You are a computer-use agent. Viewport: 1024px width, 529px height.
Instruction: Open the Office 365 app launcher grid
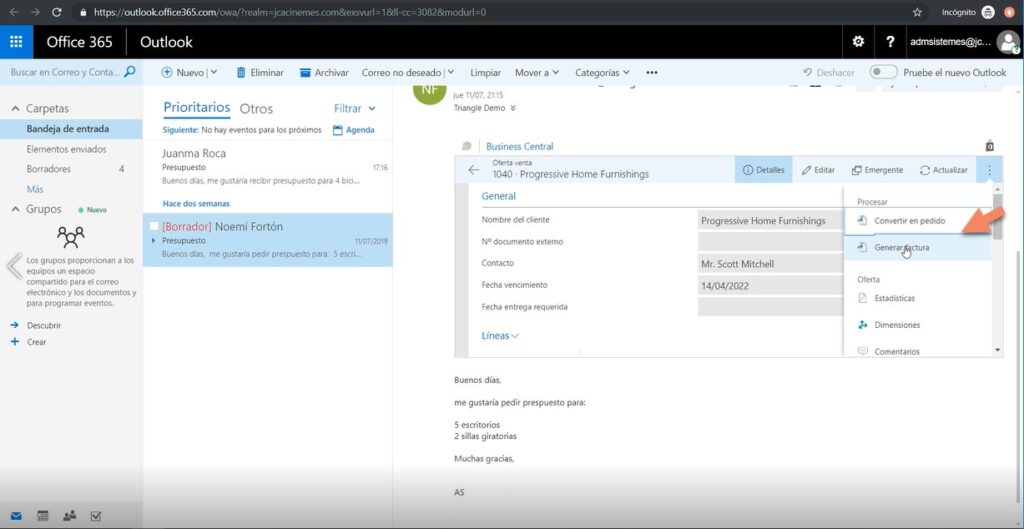(16, 42)
